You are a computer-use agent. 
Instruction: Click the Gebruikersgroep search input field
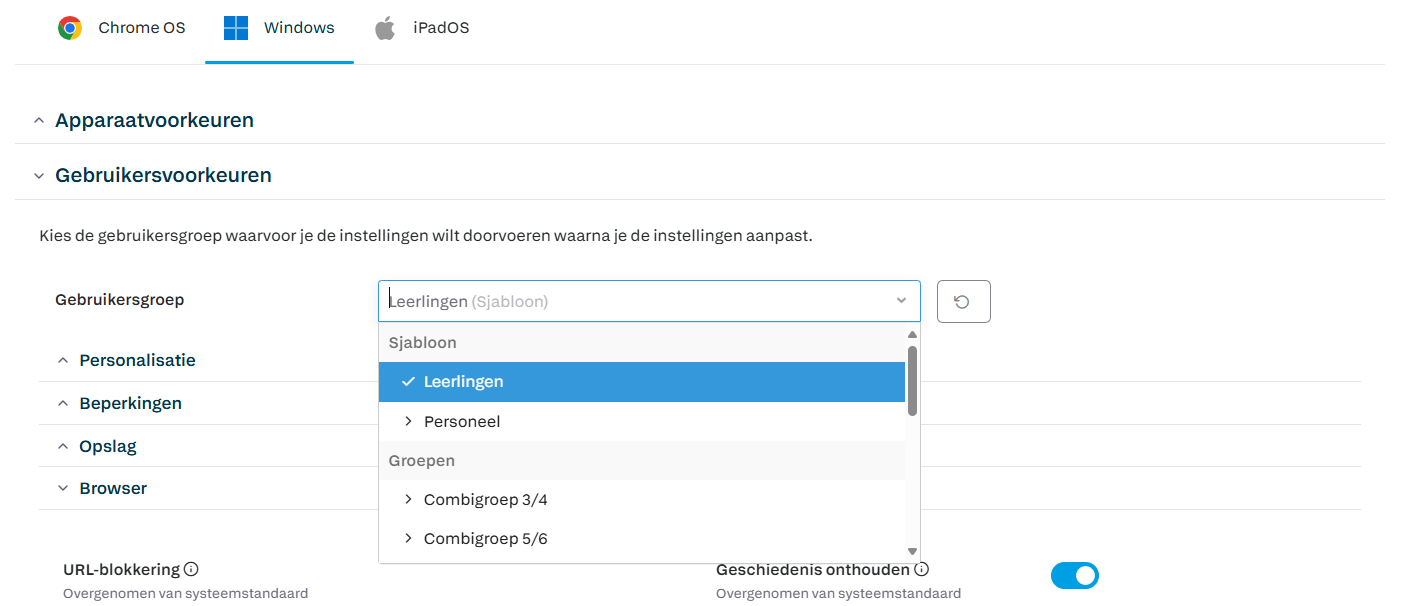[630, 301]
